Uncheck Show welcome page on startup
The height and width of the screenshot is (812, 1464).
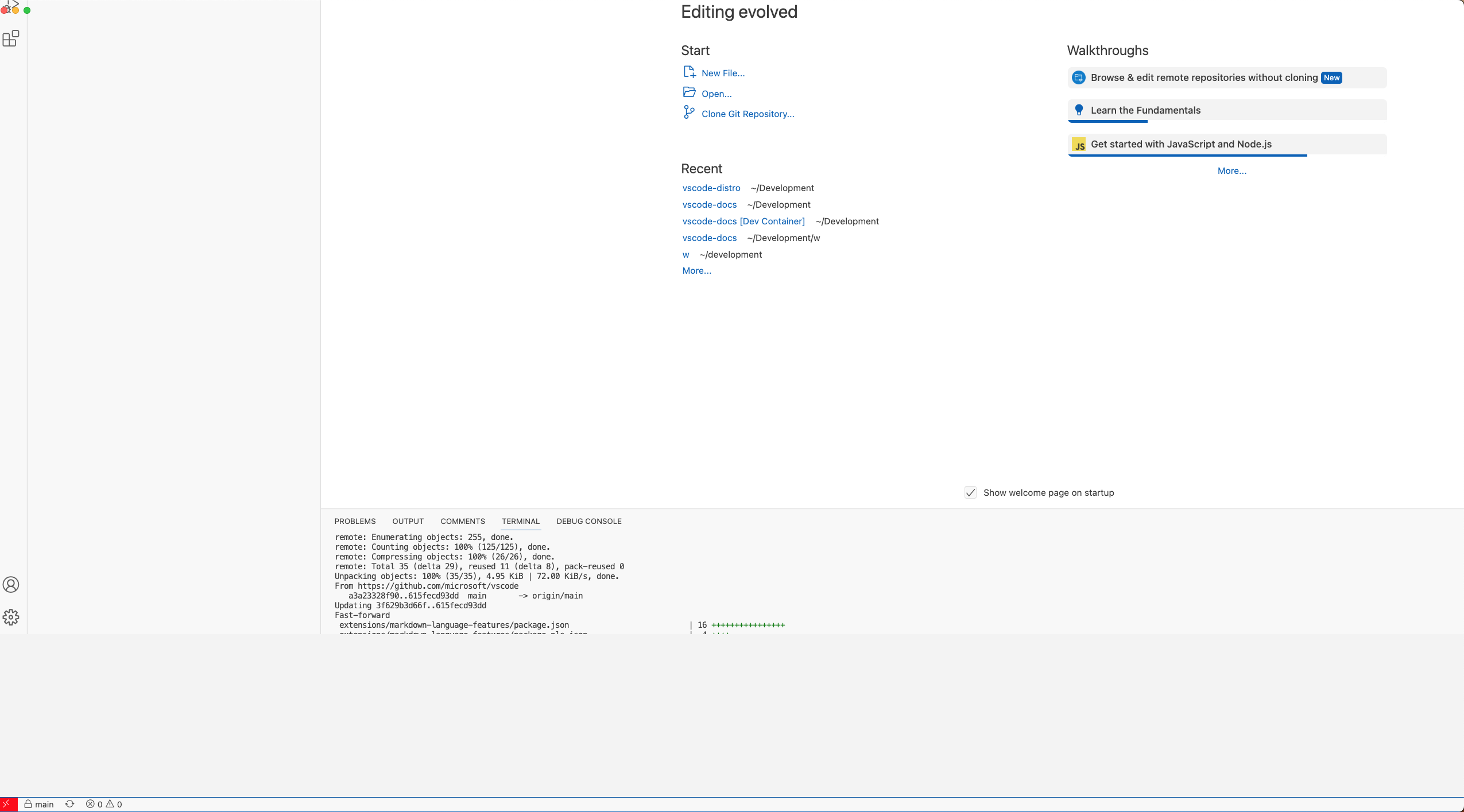971,492
